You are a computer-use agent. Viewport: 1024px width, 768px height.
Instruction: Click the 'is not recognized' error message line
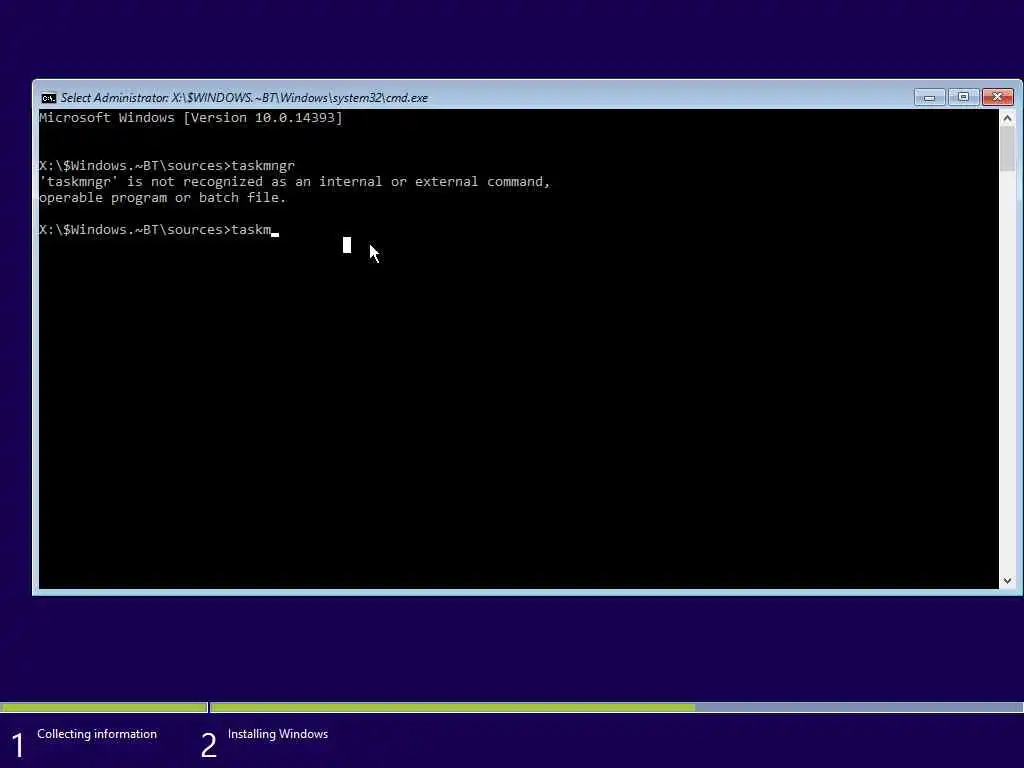pyautogui.click(x=295, y=182)
